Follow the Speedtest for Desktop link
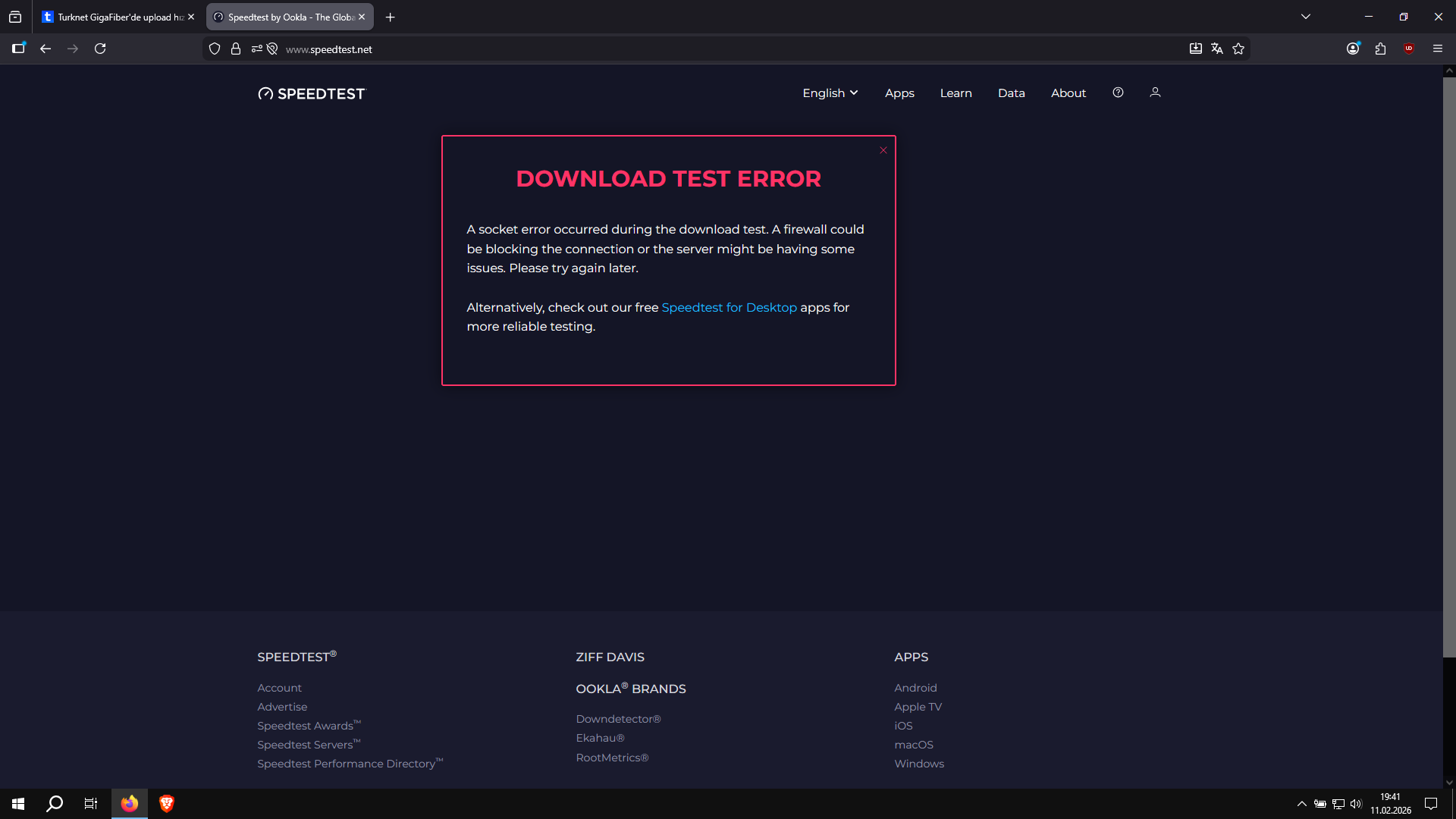This screenshot has height=819, width=1456. (729, 307)
